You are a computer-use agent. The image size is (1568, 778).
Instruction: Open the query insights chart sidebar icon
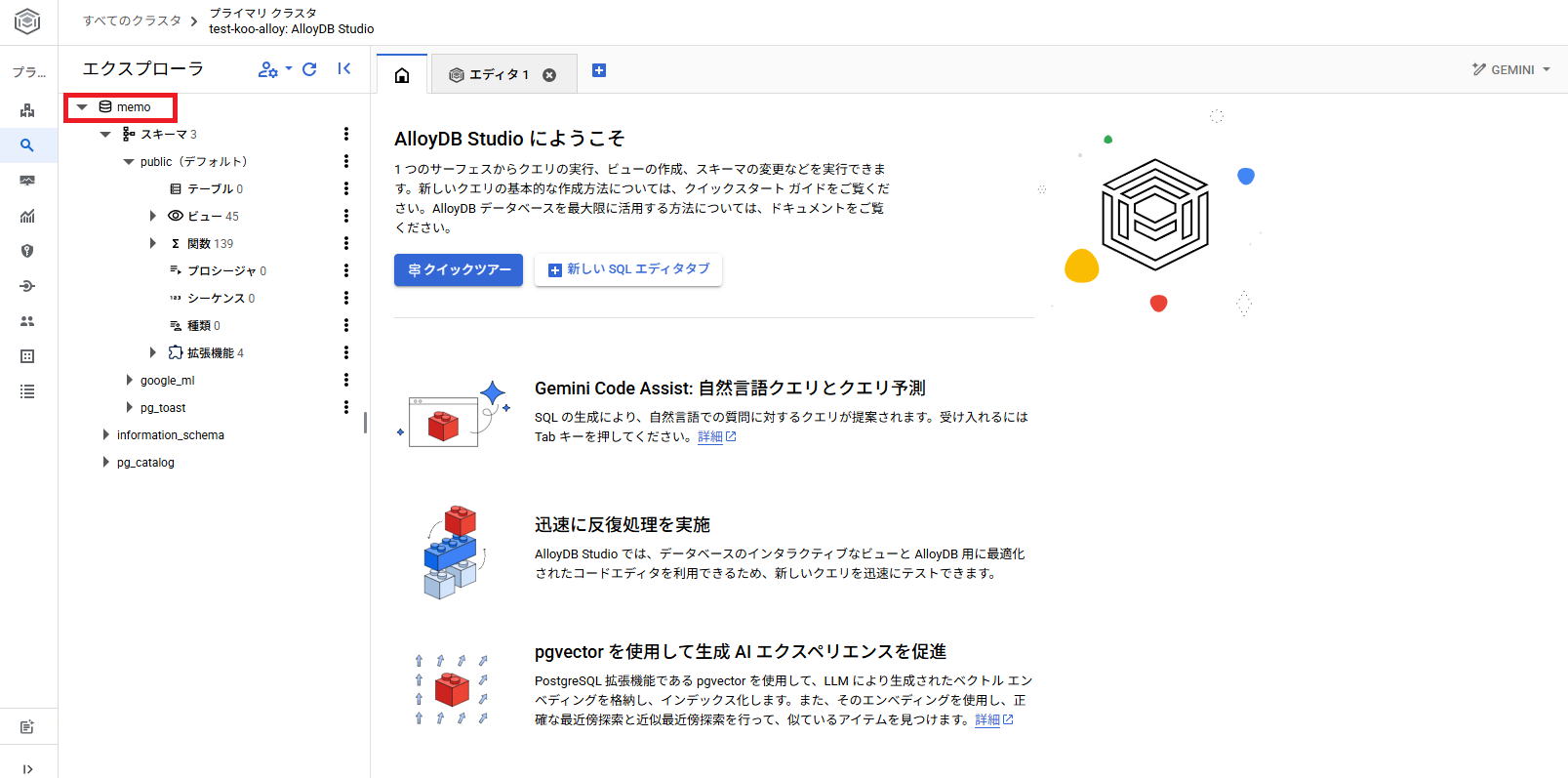tap(27, 216)
